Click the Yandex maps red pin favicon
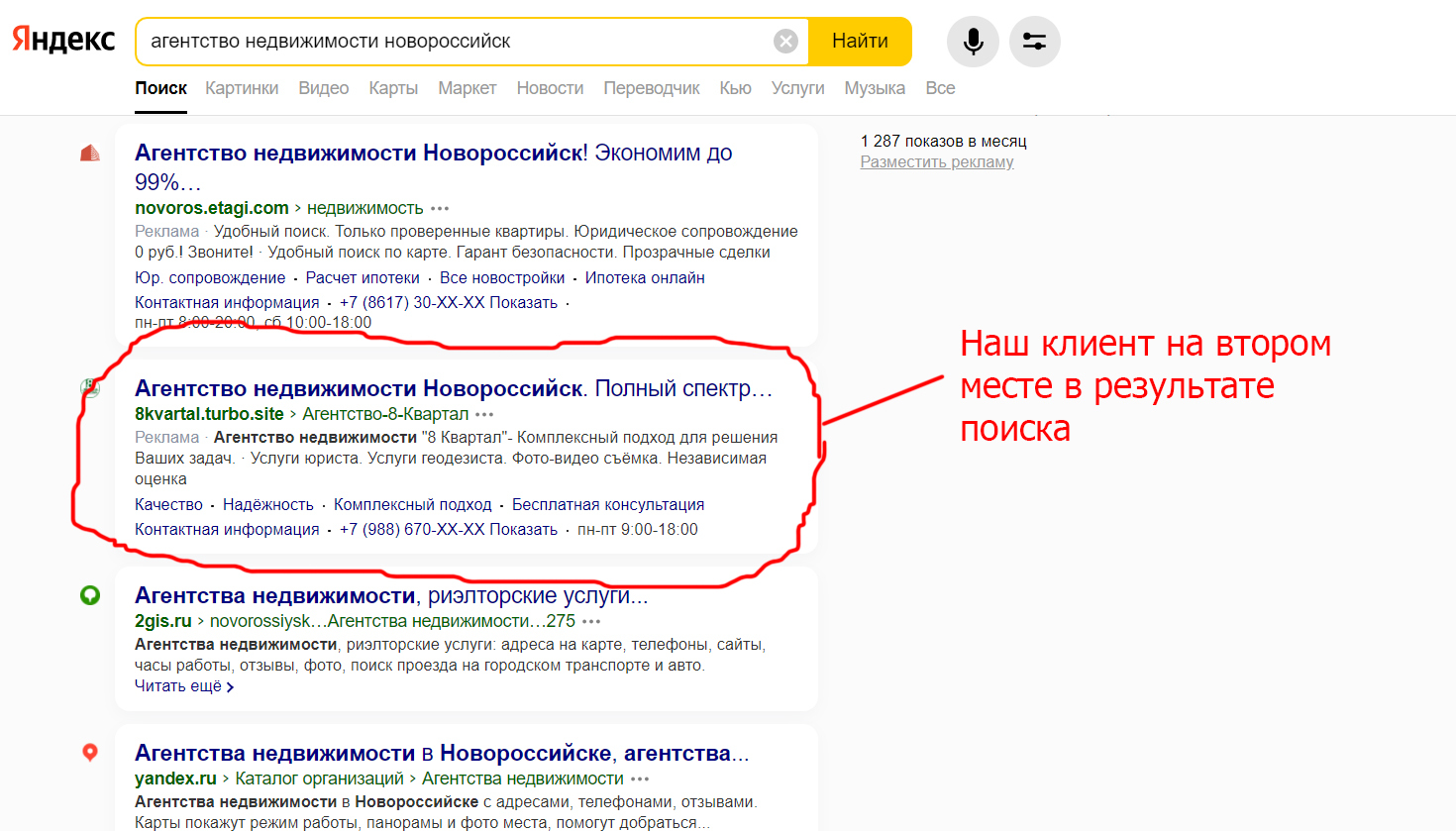Screen dimensions: 1456x831 pyautogui.click(x=90, y=753)
